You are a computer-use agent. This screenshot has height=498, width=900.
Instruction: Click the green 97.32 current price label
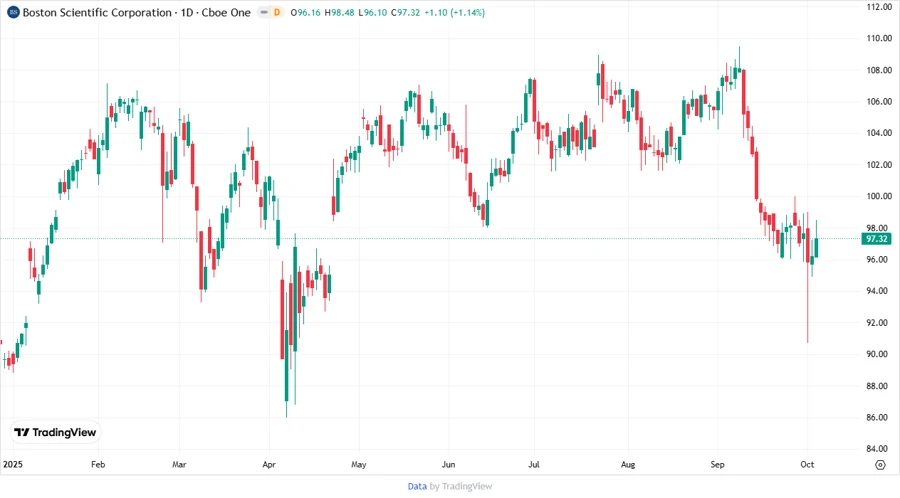point(877,239)
